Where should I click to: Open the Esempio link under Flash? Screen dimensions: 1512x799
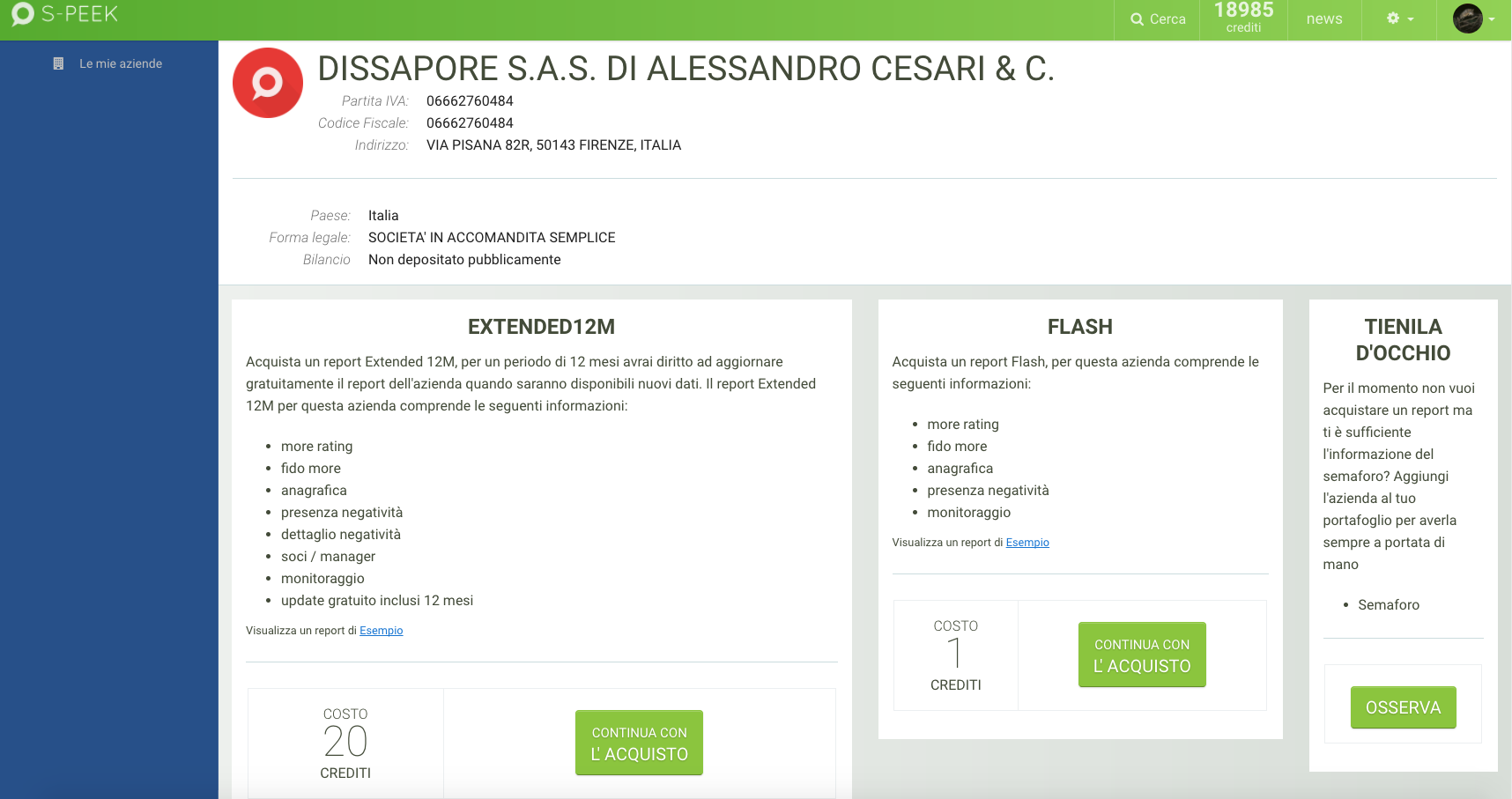[x=1027, y=543]
